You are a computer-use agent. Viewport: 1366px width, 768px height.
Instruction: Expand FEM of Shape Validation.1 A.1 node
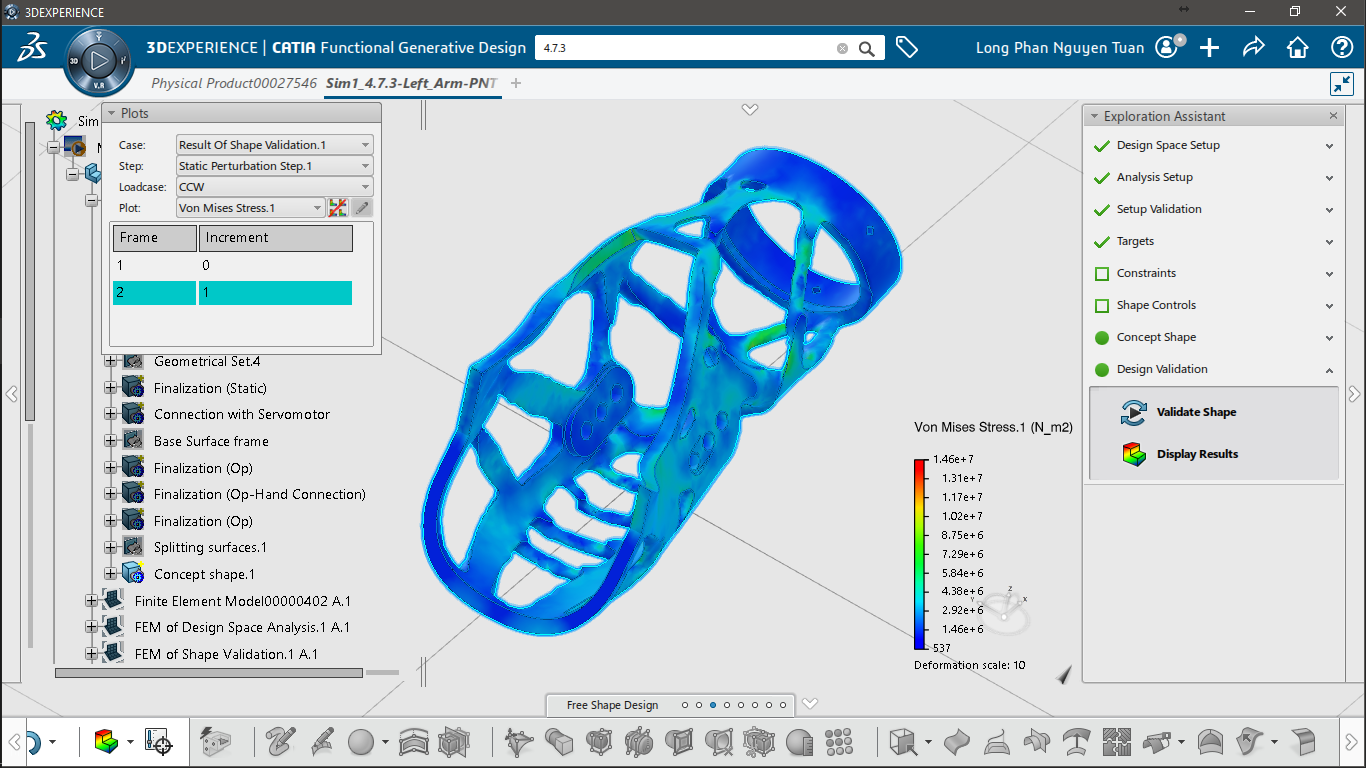91,654
